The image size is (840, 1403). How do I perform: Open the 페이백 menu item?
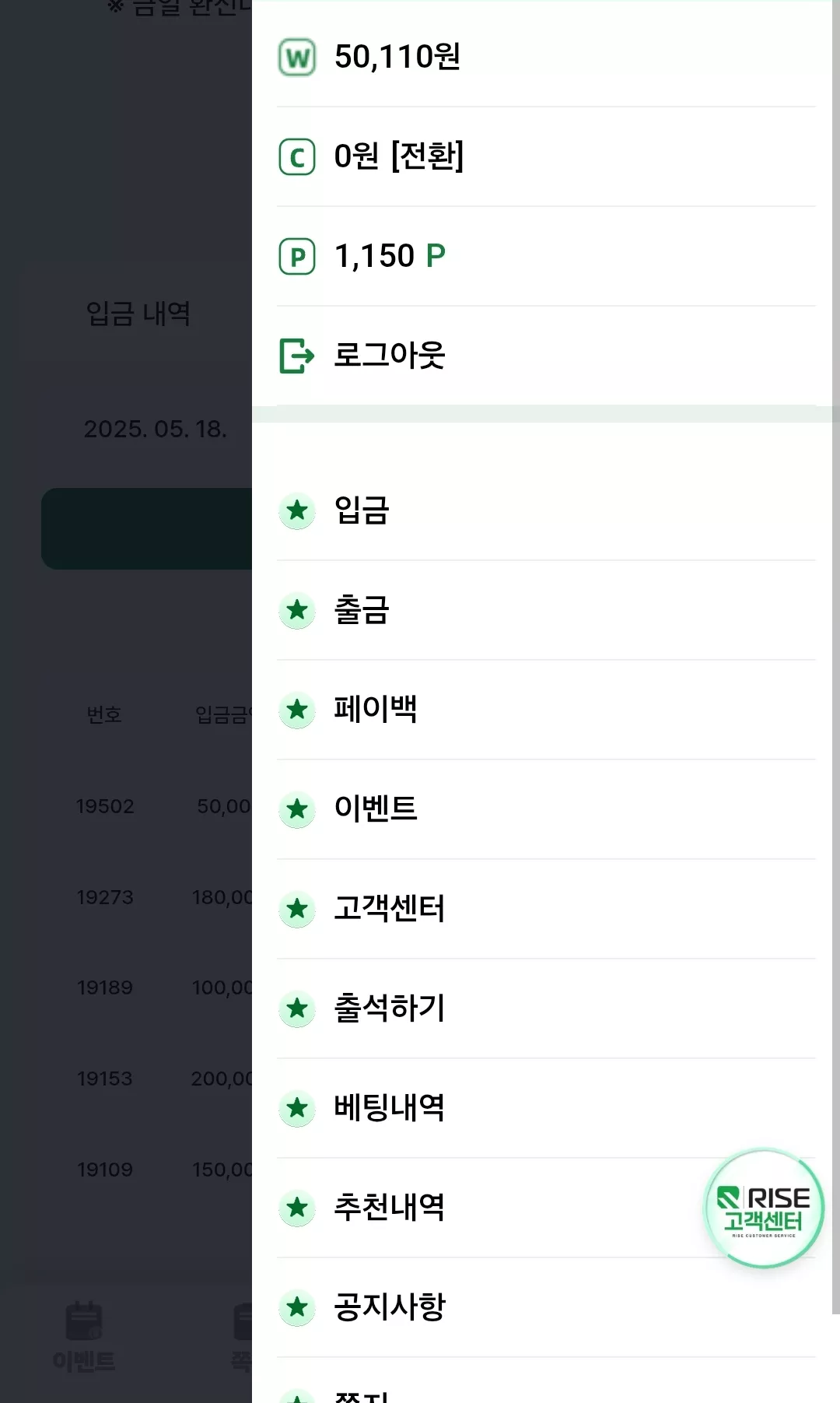point(545,710)
